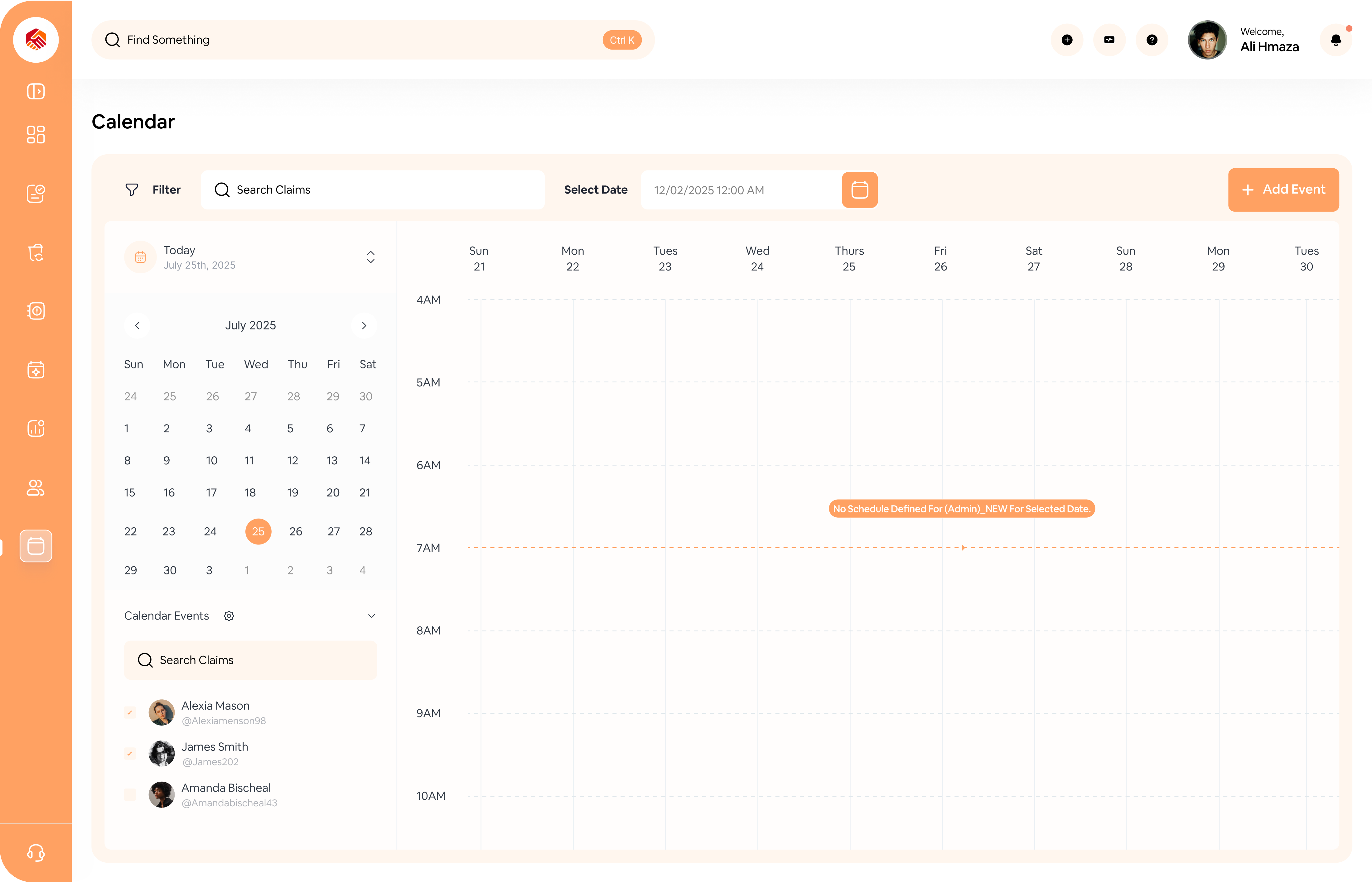This screenshot has width=1372, height=882.
Task: Click the help question mark icon
Action: pos(1152,40)
